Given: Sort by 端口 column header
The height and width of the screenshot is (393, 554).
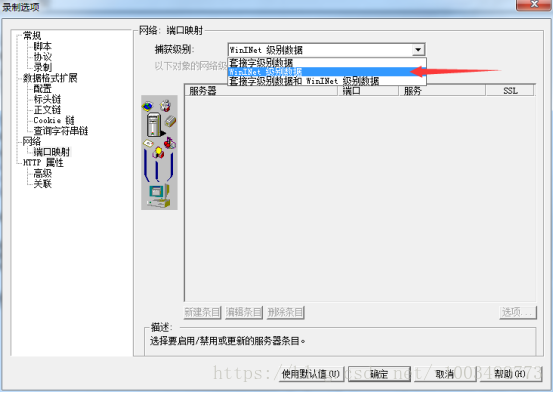Looking at the screenshot, I should tap(368, 91).
